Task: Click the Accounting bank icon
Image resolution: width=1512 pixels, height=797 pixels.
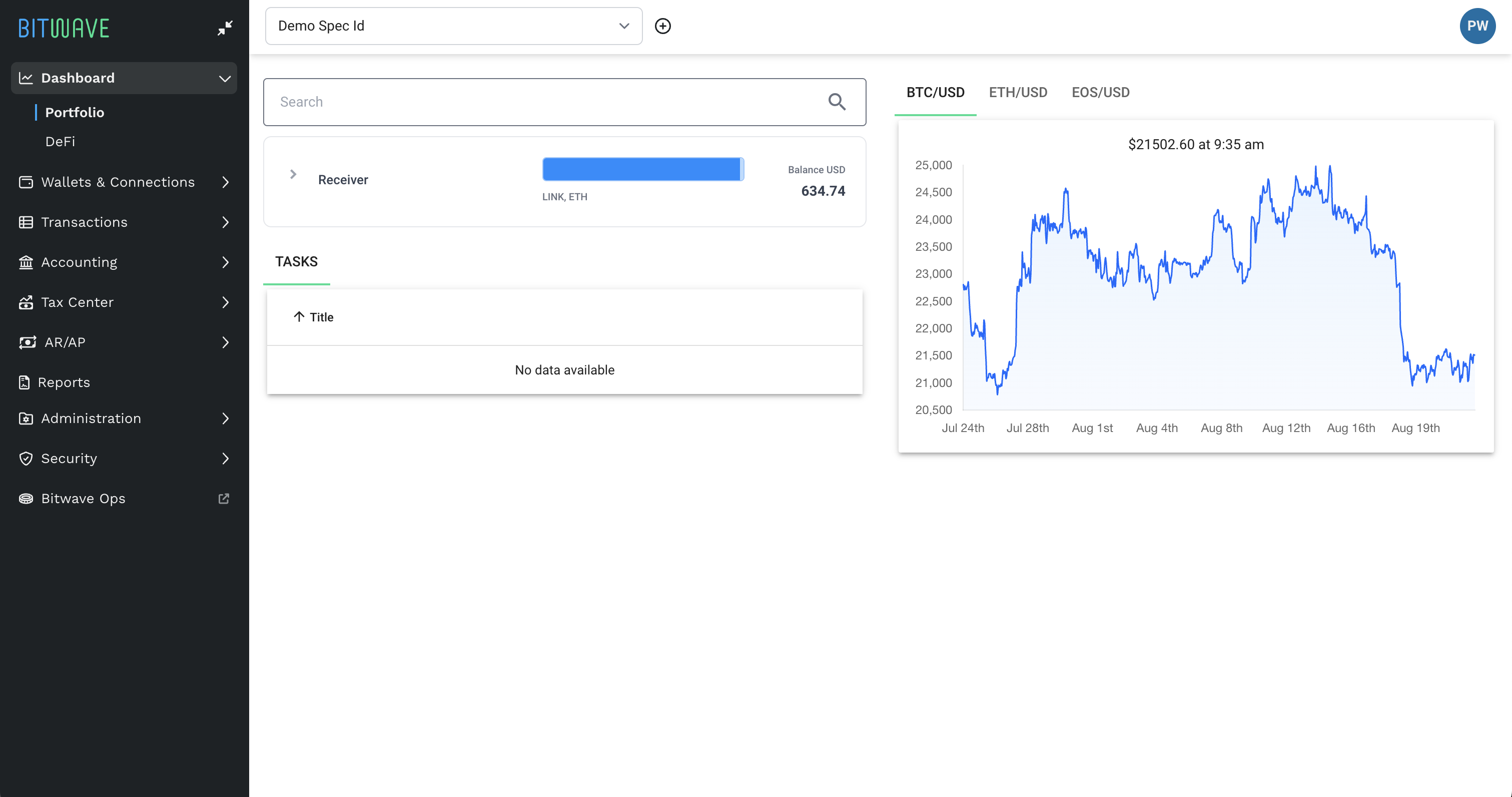Action: 26,262
